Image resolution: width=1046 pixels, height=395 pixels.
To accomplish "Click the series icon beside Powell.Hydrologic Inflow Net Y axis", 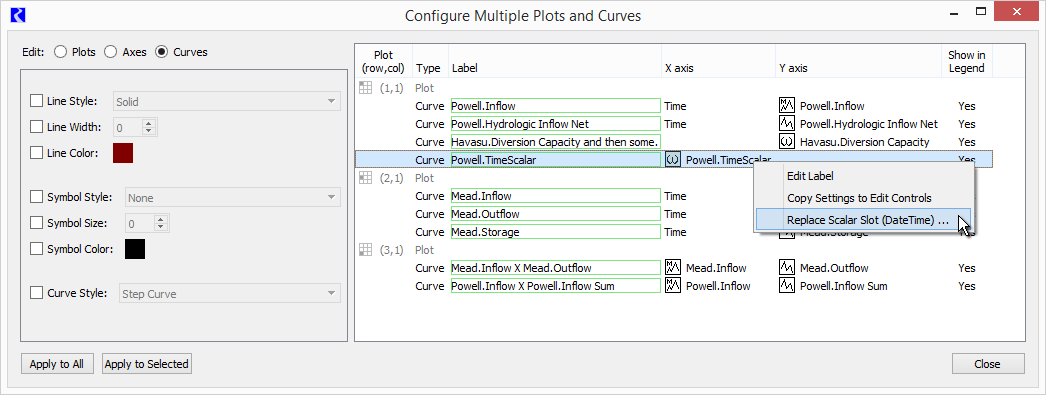I will tap(787, 123).
